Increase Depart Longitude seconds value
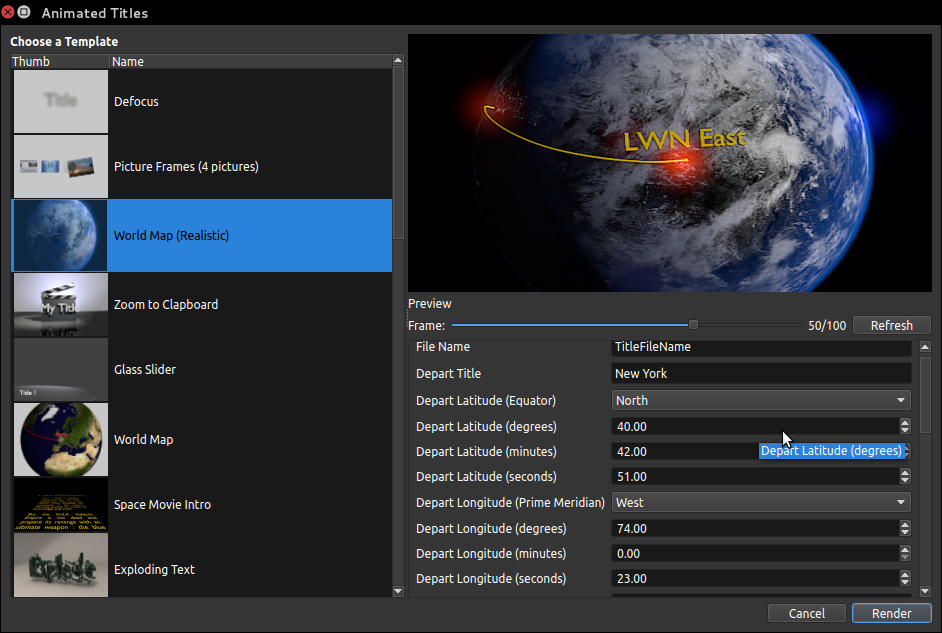 [x=904, y=574]
